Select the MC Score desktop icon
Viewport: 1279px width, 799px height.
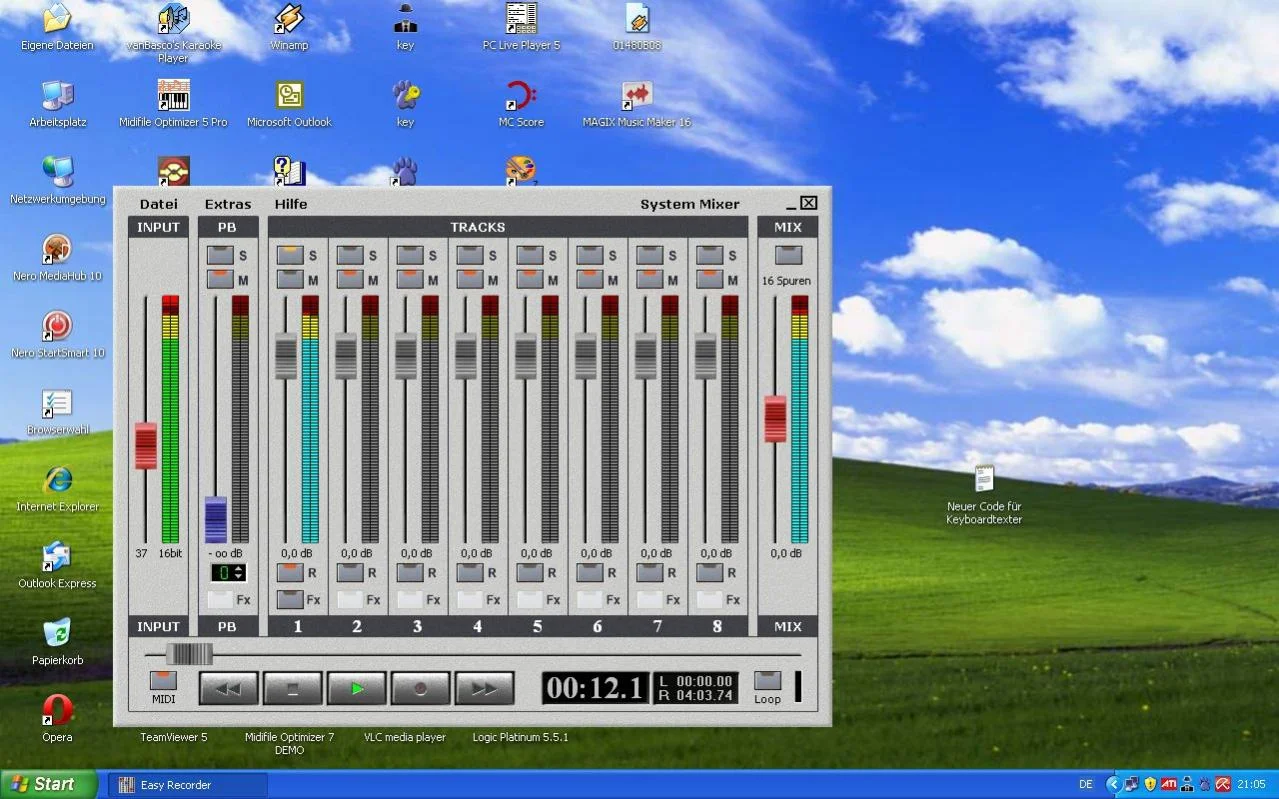[521, 97]
